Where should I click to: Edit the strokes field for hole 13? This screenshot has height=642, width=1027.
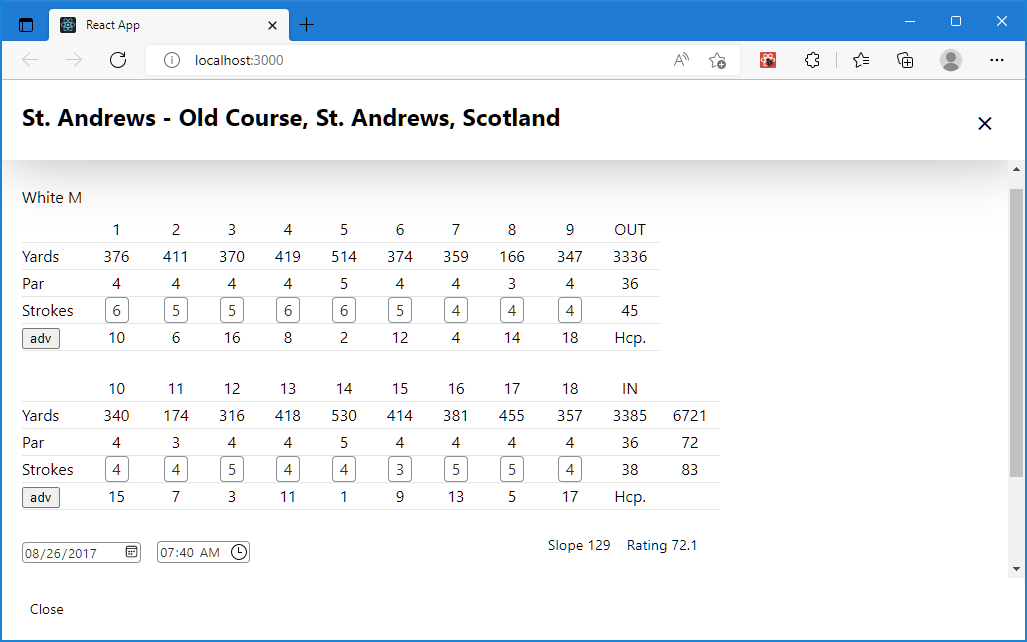pyautogui.click(x=288, y=470)
